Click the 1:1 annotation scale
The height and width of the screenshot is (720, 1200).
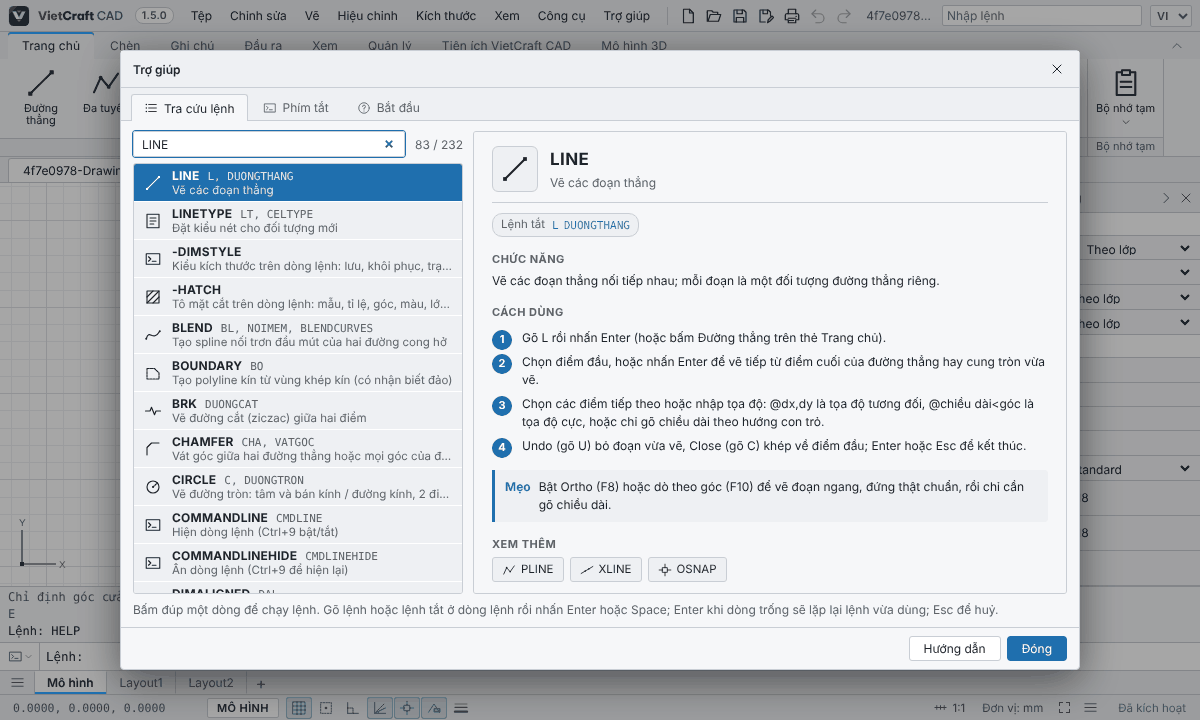(x=951, y=708)
